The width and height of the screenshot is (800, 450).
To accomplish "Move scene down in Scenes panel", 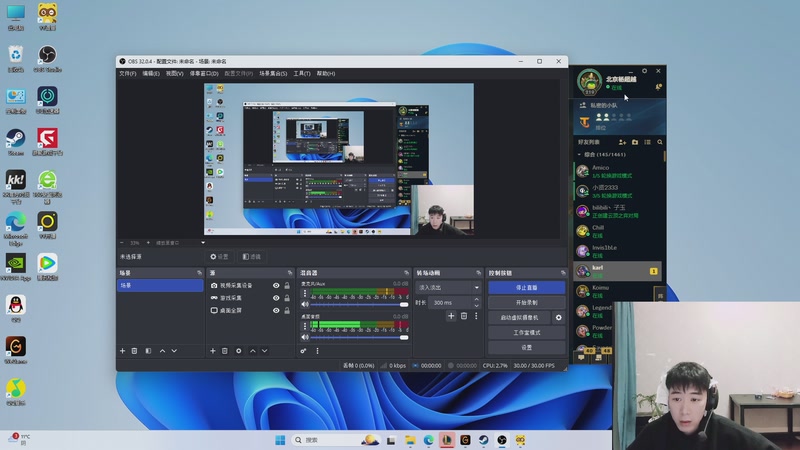I will pos(174,351).
